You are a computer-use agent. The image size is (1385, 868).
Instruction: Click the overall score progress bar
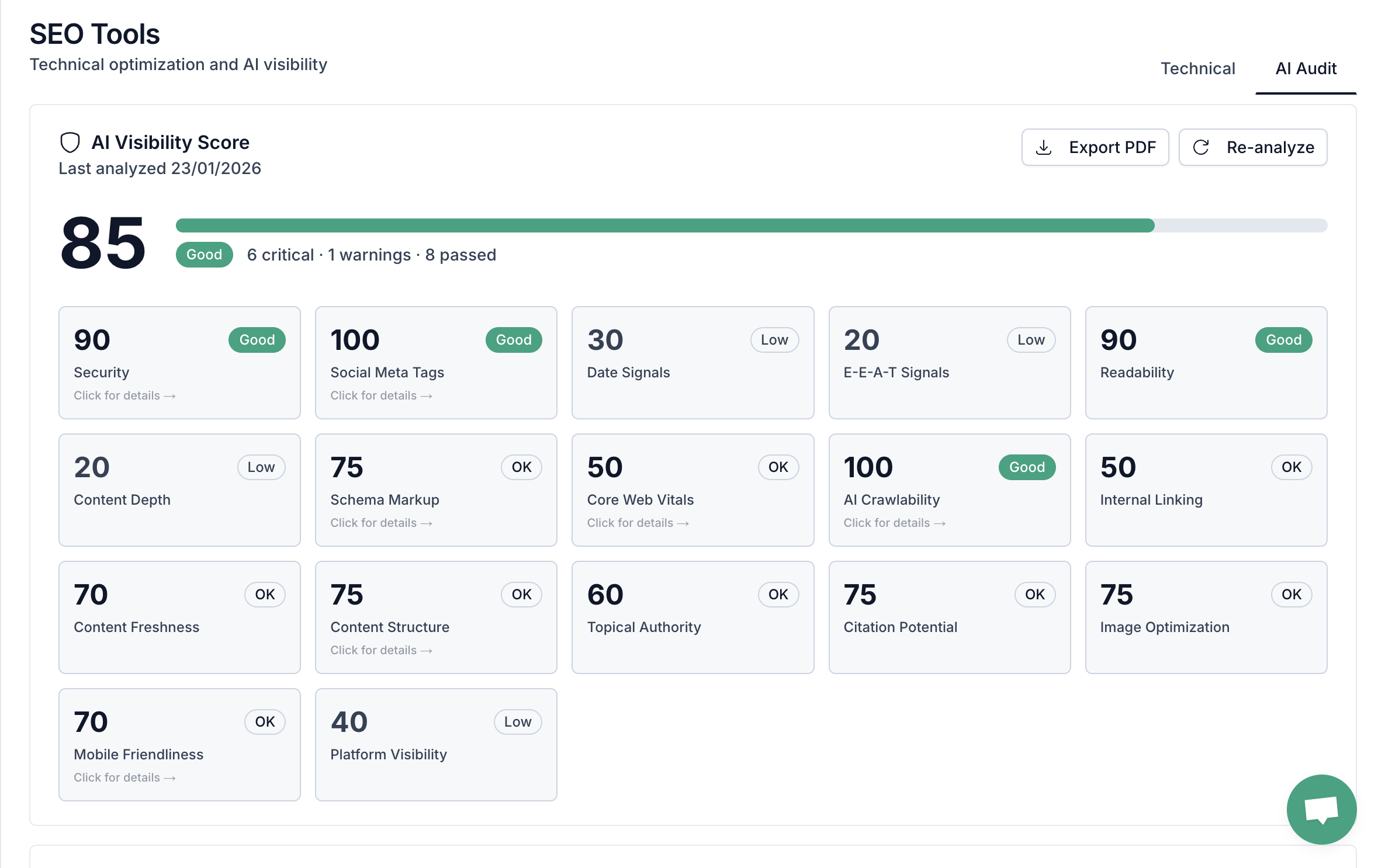[x=751, y=225]
